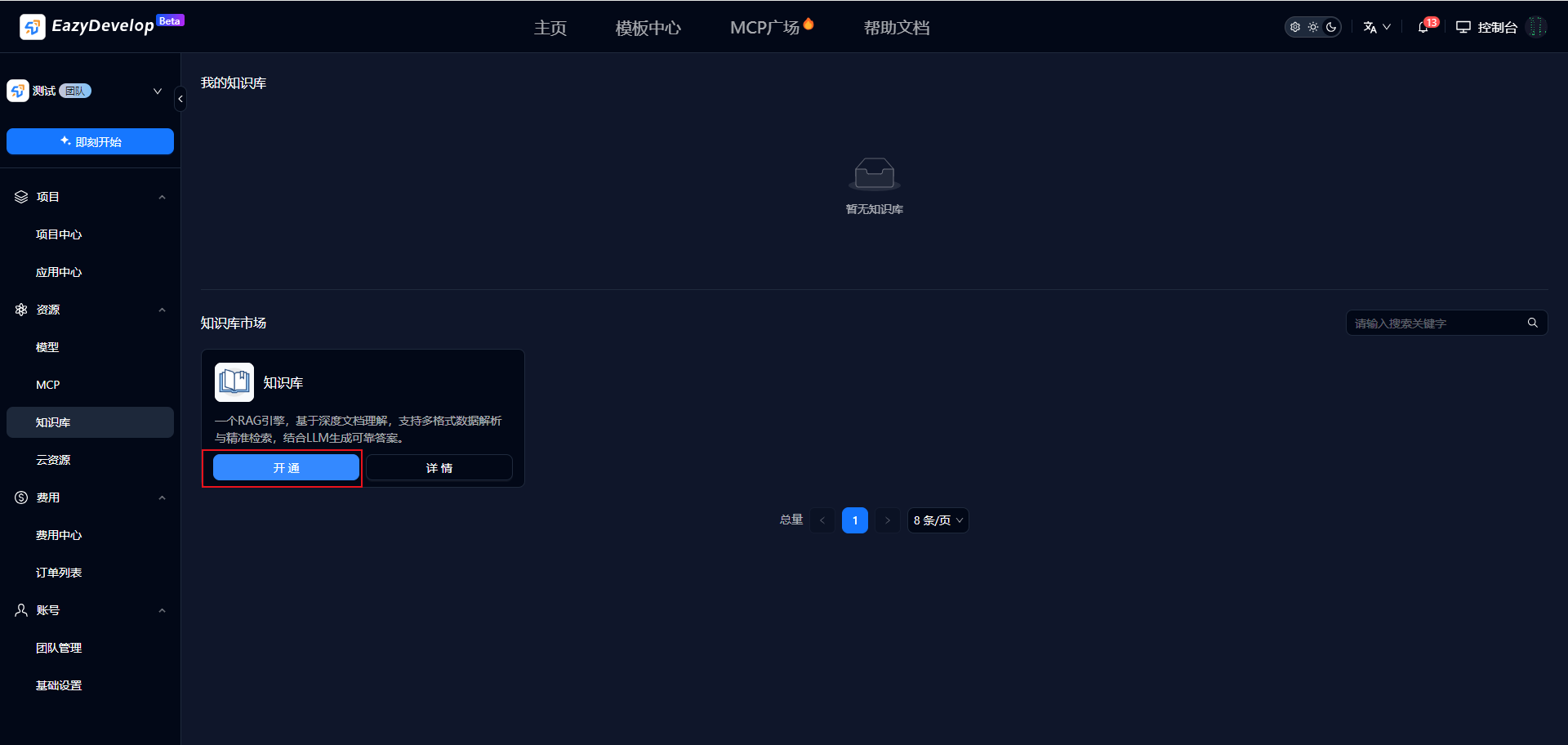Switch to light mode sun toggle
Screen dimensions: 1568x745
coord(1313,27)
